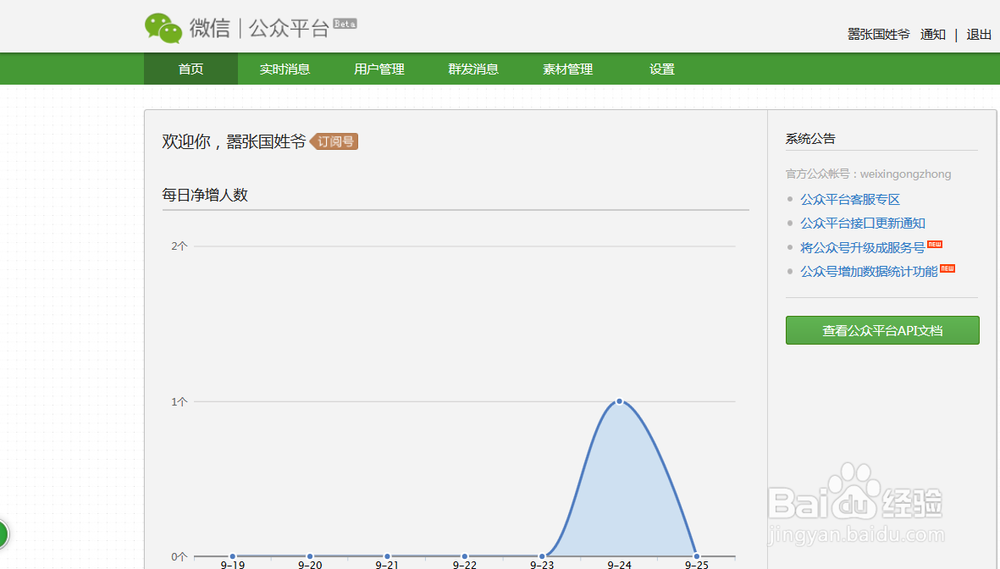Image resolution: width=1000 pixels, height=569 pixels.
Task: Open 公众号增加数据统计功能 link
Action: click(x=869, y=272)
